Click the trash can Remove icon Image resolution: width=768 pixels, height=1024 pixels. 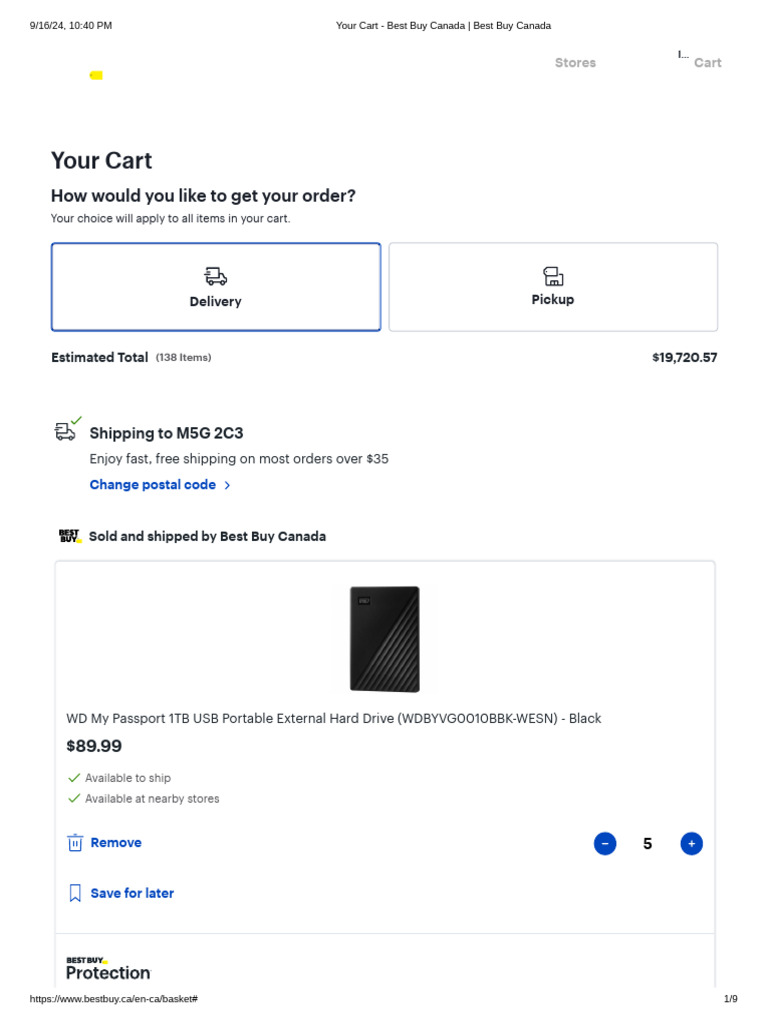(75, 843)
